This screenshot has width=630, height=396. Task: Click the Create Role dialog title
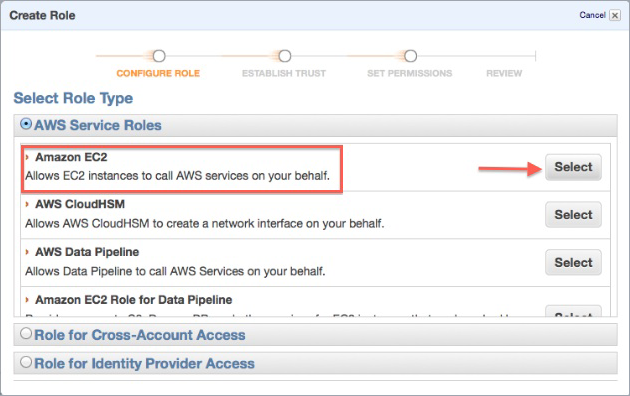pos(42,15)
